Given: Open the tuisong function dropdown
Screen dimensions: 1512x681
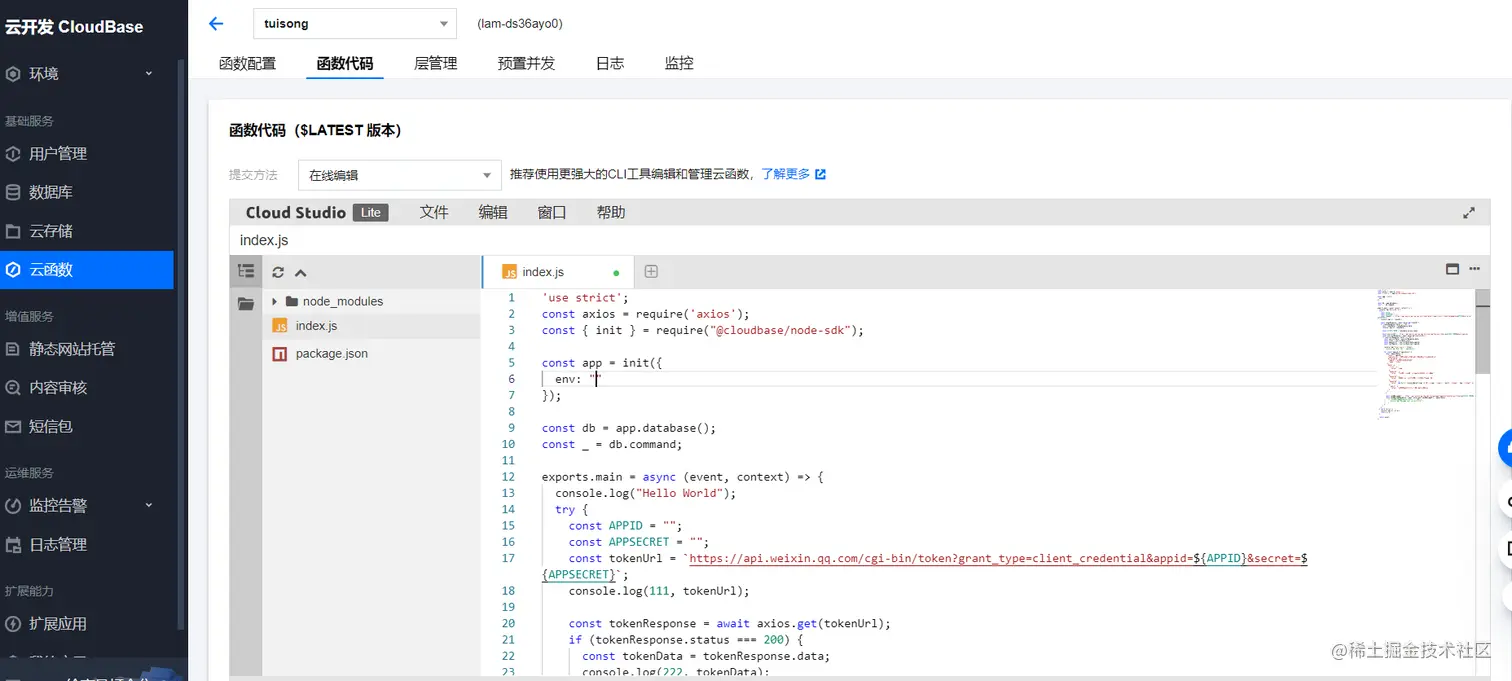Looking at the screenshot, I should click(355, 23).
